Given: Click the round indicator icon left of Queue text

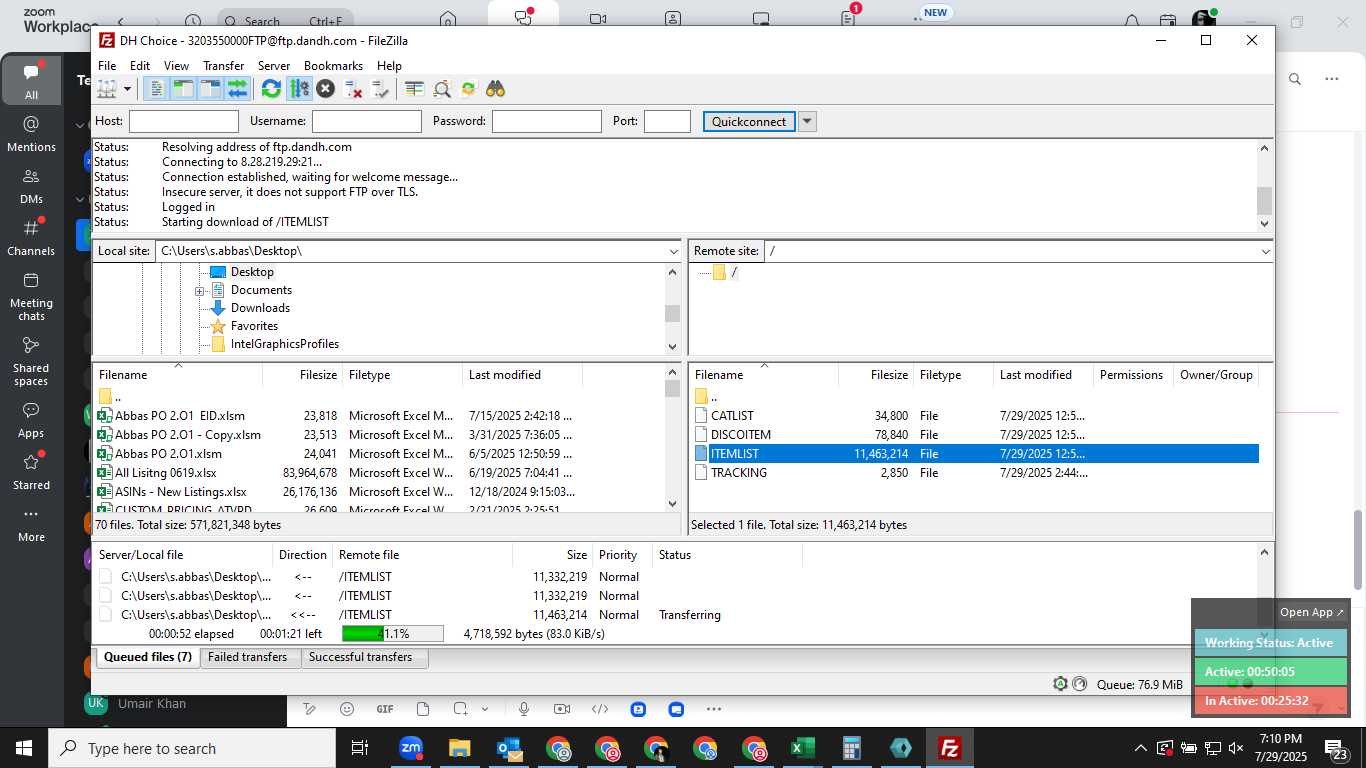Looking at the screenshot, I should coord(1079,684).
